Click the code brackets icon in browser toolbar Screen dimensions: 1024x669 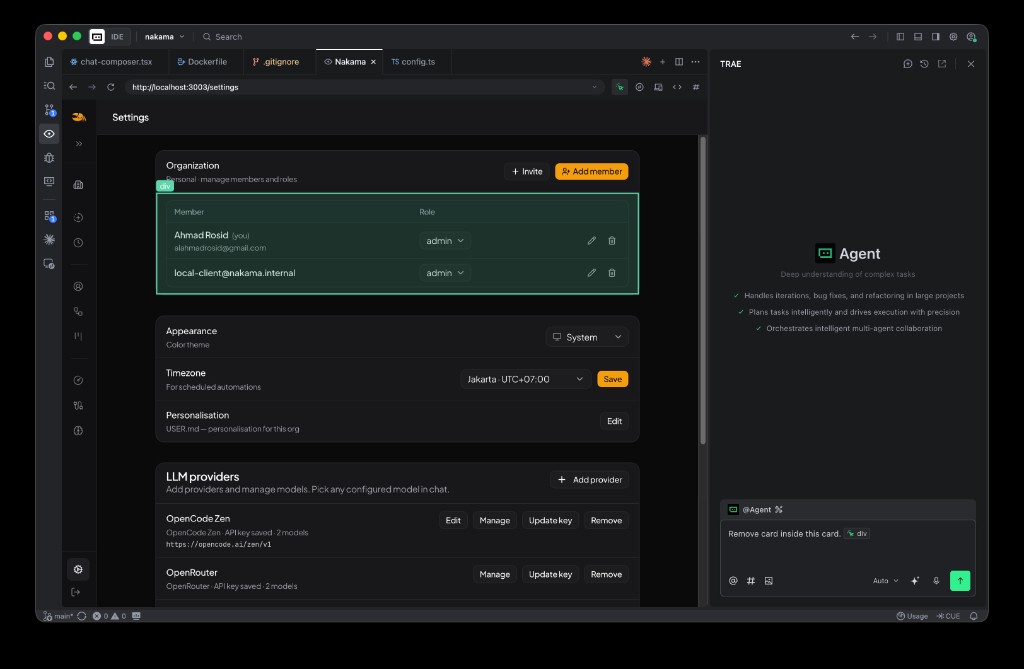click(x=677, y=87)
